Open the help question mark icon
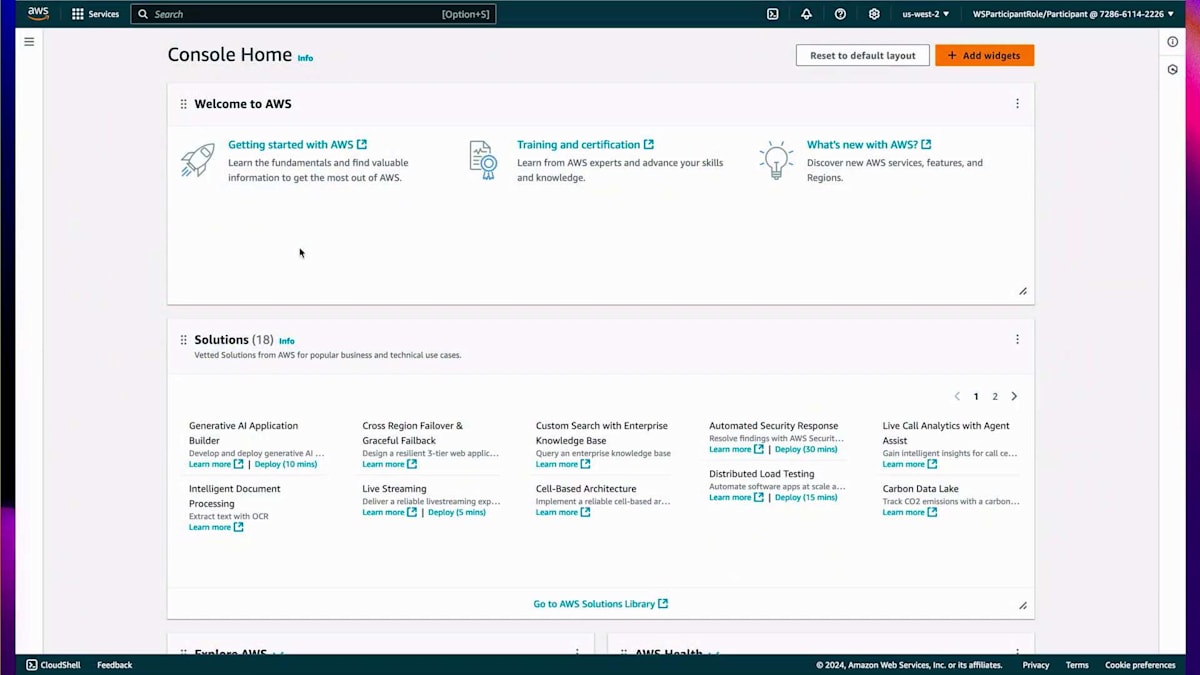This screenshot has width=1200, height=675. click(x=840, y=14)
